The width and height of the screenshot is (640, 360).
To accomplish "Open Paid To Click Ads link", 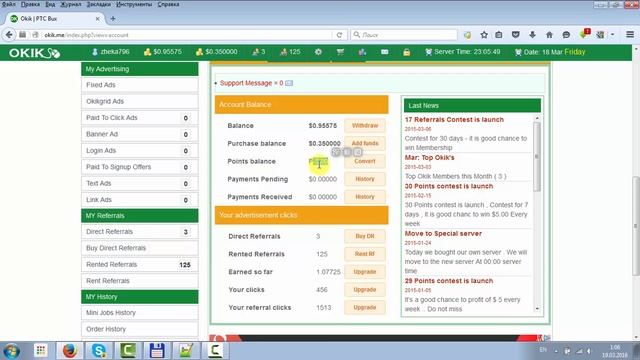I will coord(140,118).
